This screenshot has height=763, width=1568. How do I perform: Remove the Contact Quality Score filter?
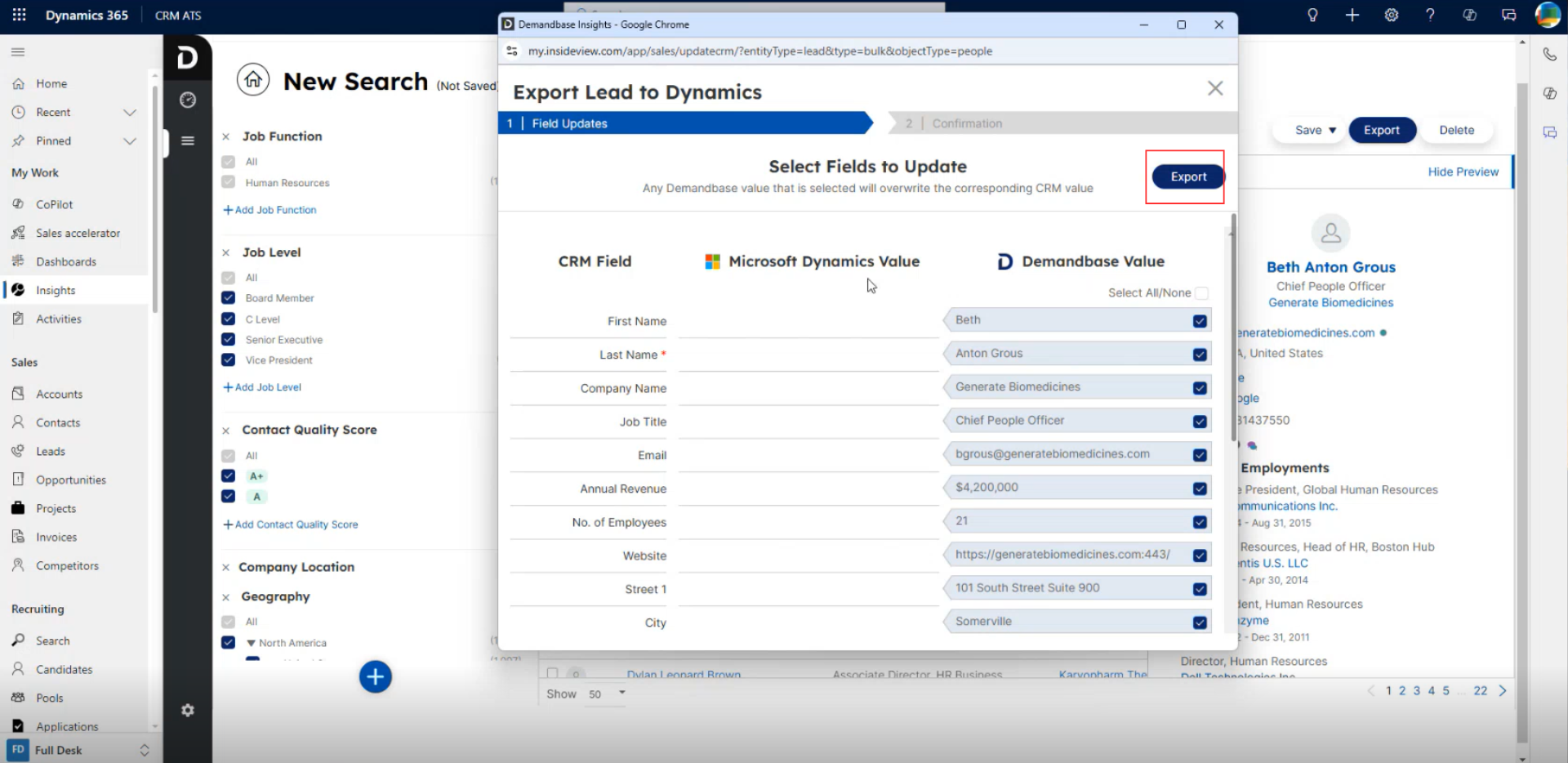click(x=226, y=430)
